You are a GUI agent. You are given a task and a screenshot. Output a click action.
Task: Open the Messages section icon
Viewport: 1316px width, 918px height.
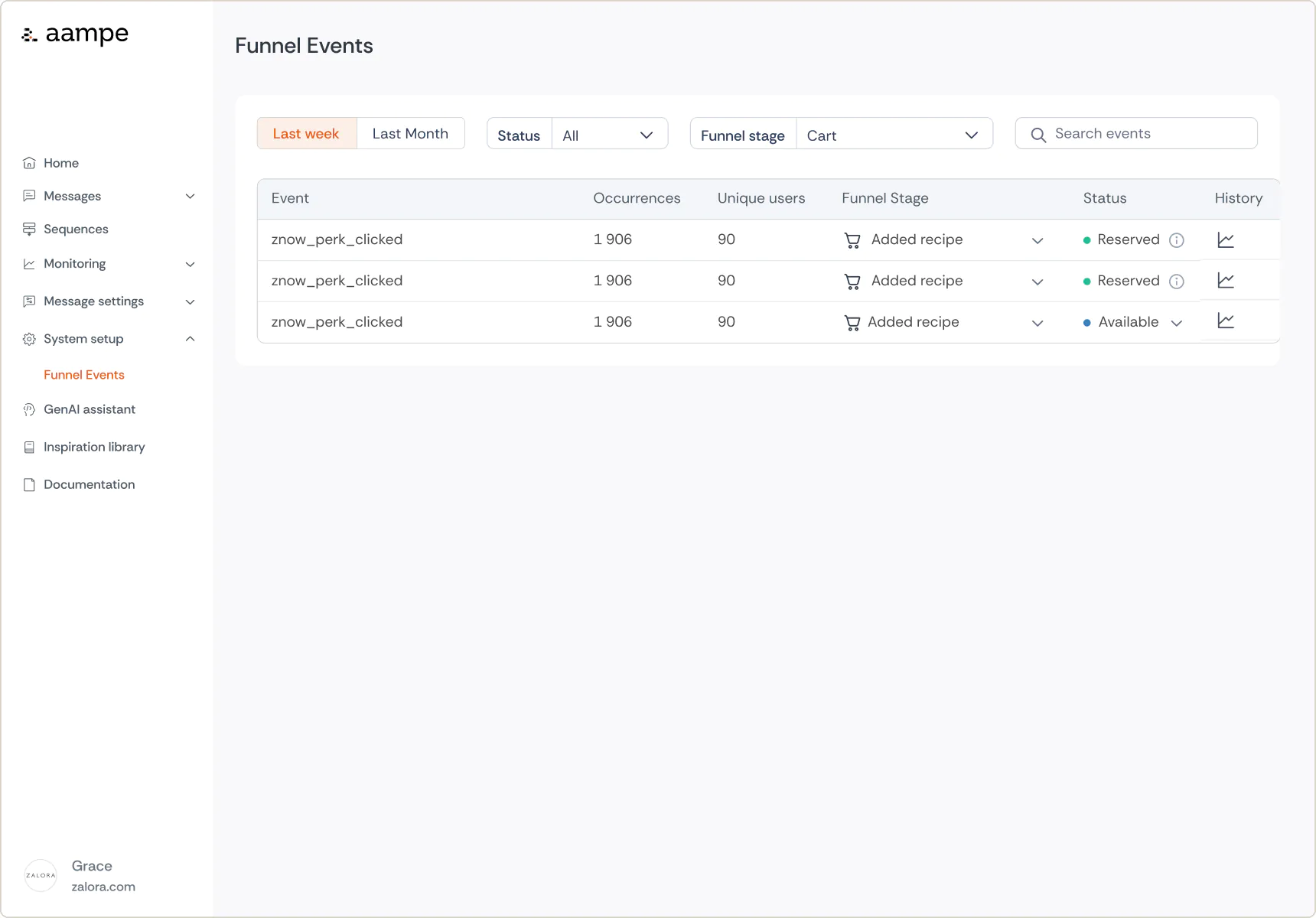click(29, 196)
